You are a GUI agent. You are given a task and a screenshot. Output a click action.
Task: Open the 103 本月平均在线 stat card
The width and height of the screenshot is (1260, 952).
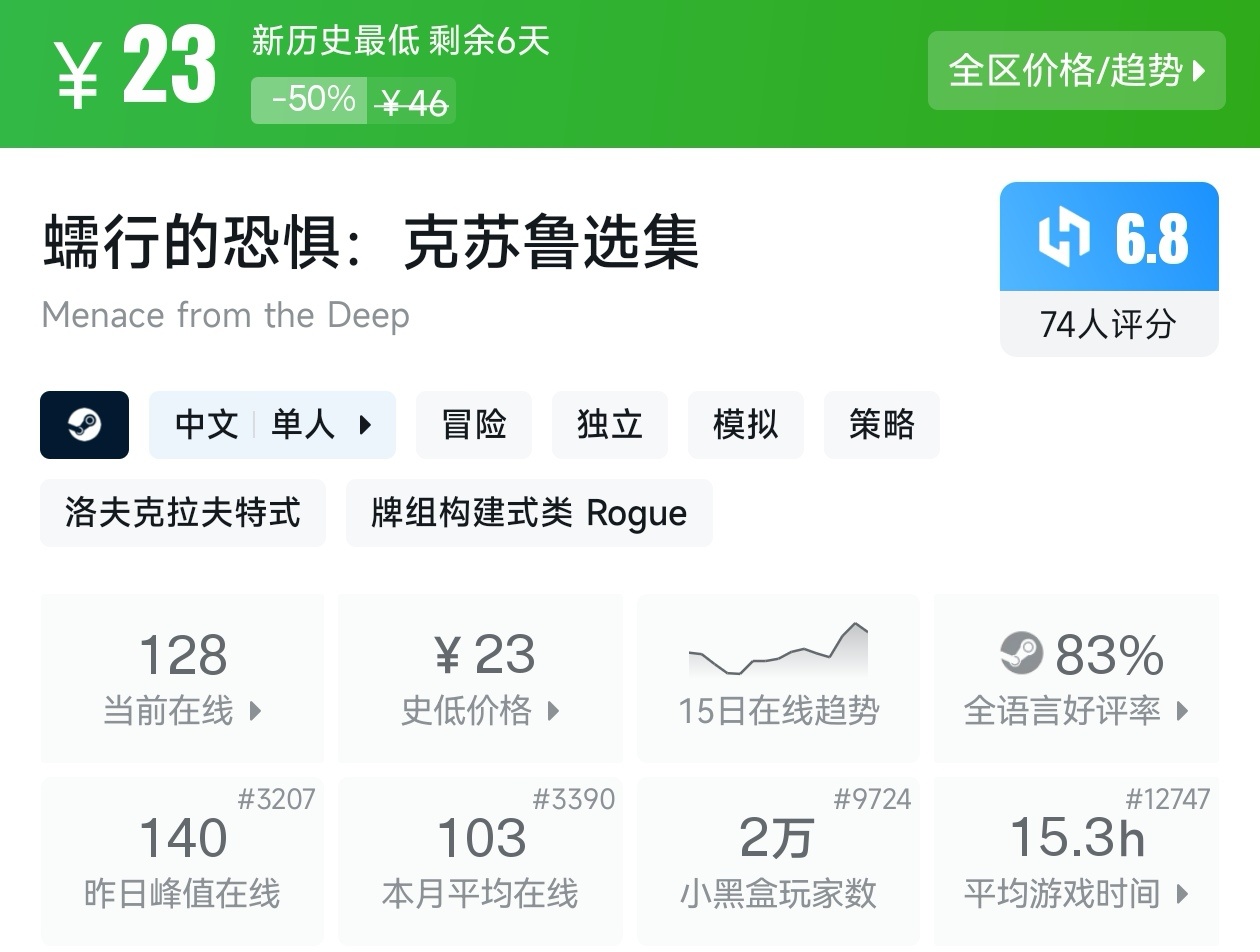point(481,861)
